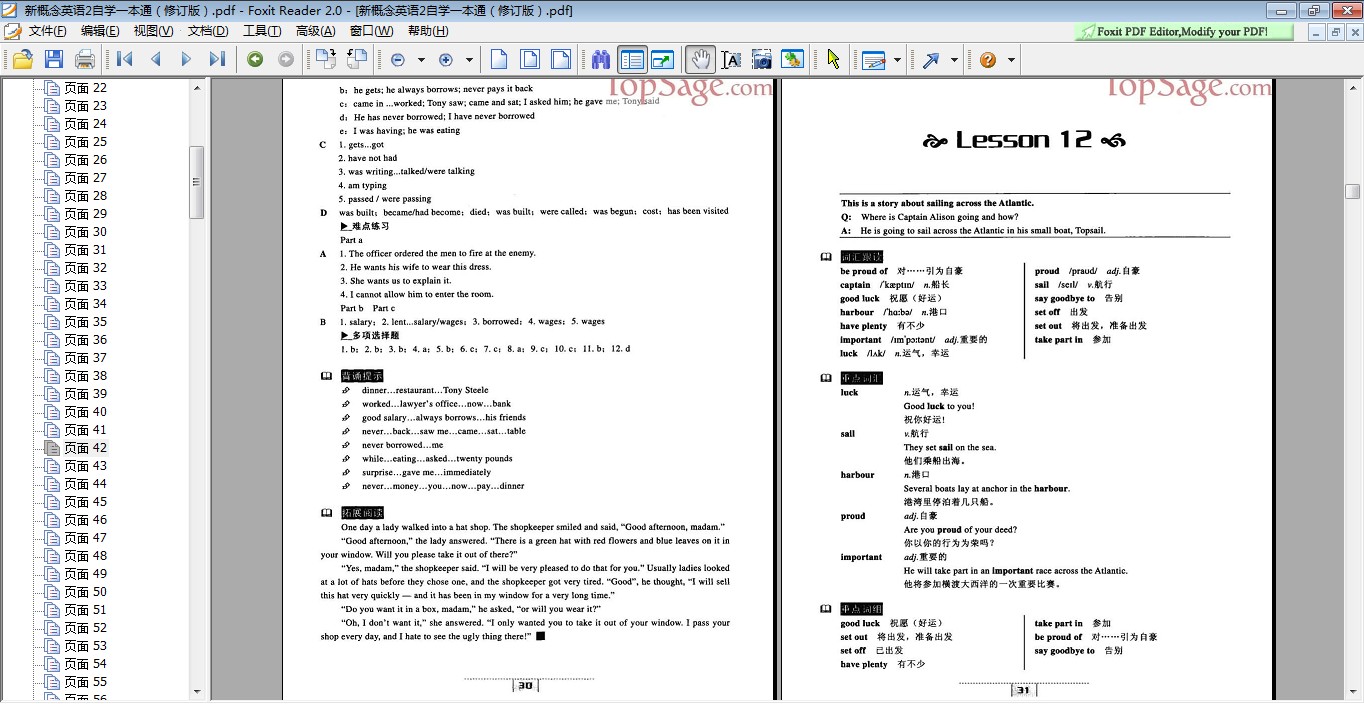
Task: Select 页面 22 in the page list
Action: pos(85,88)
